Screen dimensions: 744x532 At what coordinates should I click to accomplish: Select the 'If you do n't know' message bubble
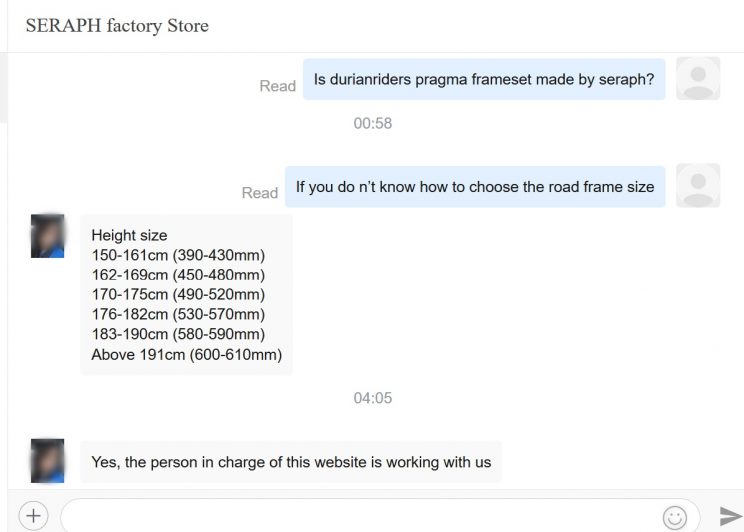click(475, 187)
